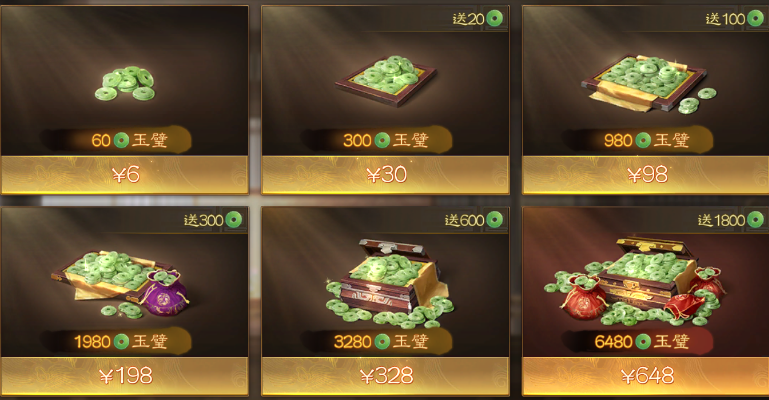This screenshot has height=400, width=769.
Task: Select the tray of jade coins artwork
Action: click(x=386, y=81)
